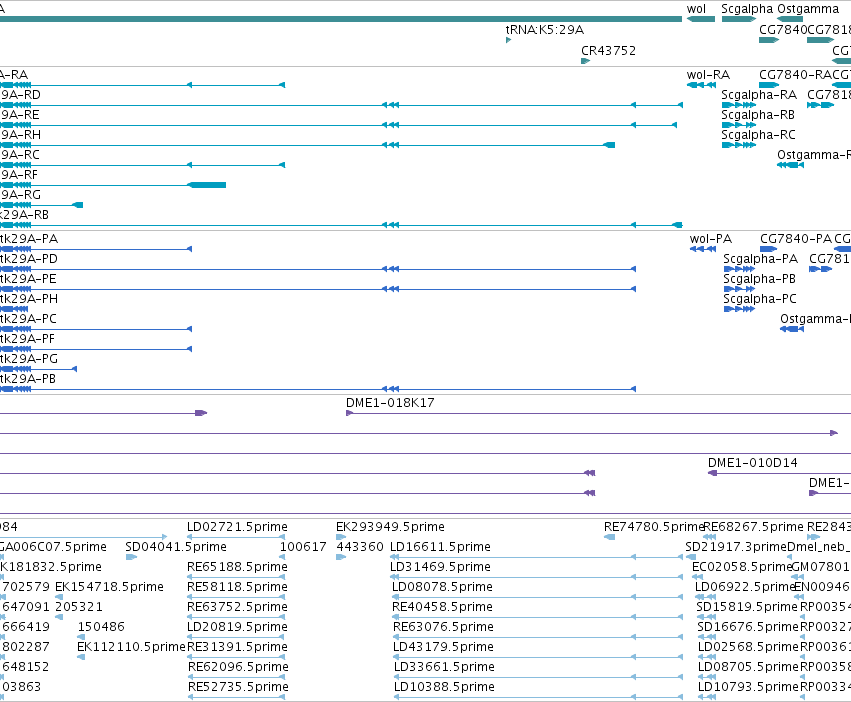851x702 pixels.
Task: Select the 9A-RG transcript label
Action: pos(21,195)
